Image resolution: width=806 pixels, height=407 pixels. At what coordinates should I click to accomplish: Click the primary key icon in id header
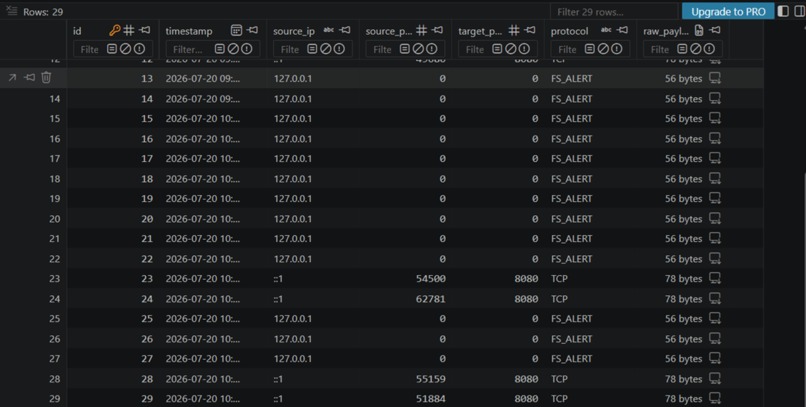click(115, 30)
